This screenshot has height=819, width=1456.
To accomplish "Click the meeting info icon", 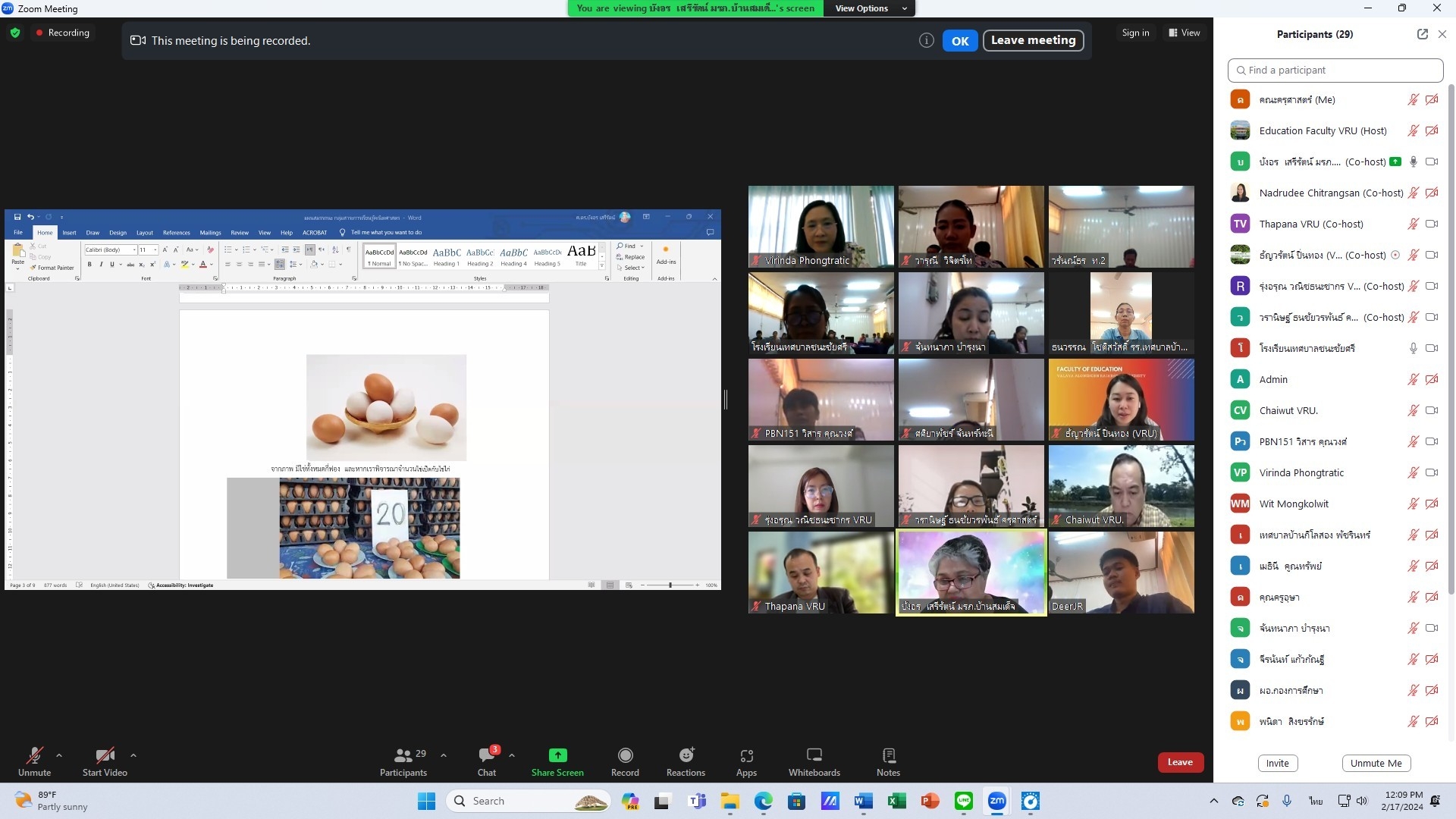I will tap(926, 41).
